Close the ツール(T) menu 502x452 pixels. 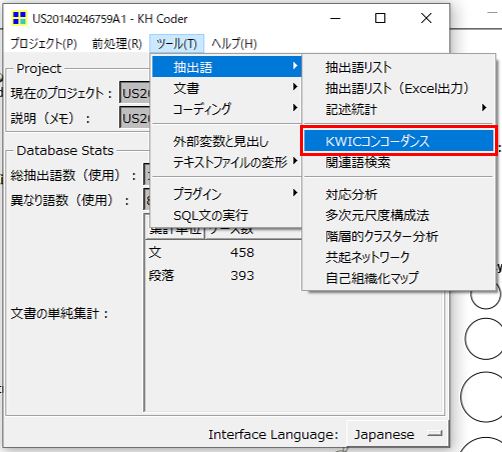click(x=176, y=43)
